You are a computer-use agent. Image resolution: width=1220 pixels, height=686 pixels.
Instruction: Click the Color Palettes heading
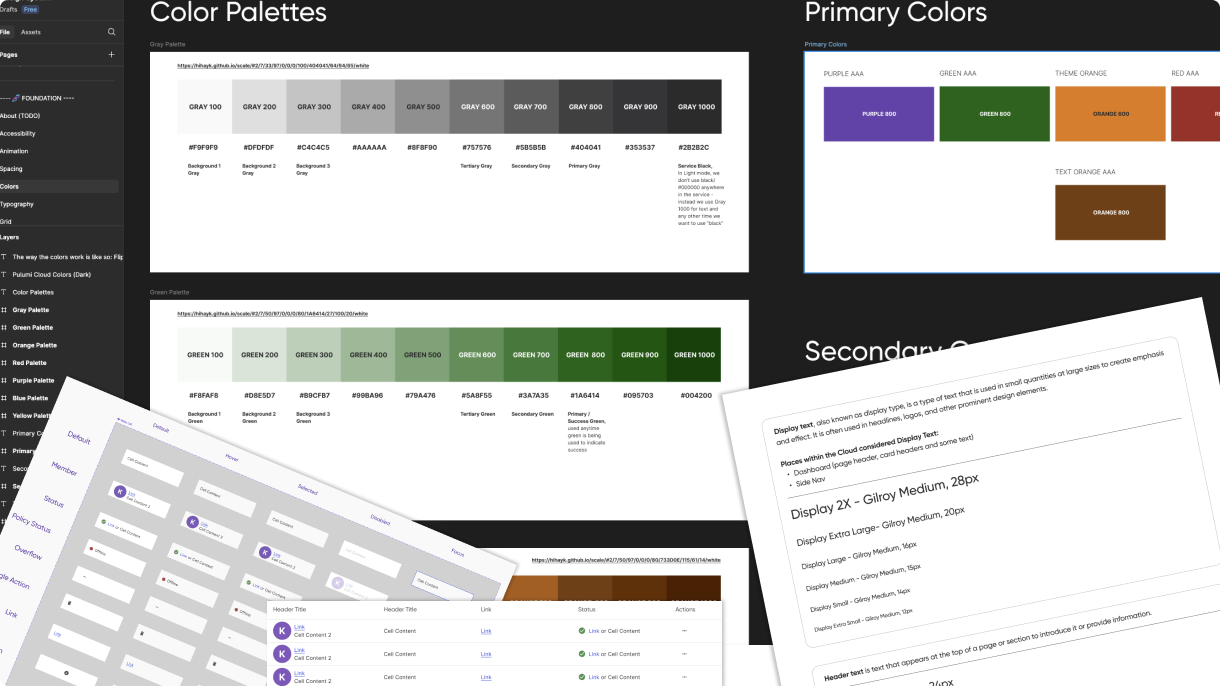(x=238, y=13)
